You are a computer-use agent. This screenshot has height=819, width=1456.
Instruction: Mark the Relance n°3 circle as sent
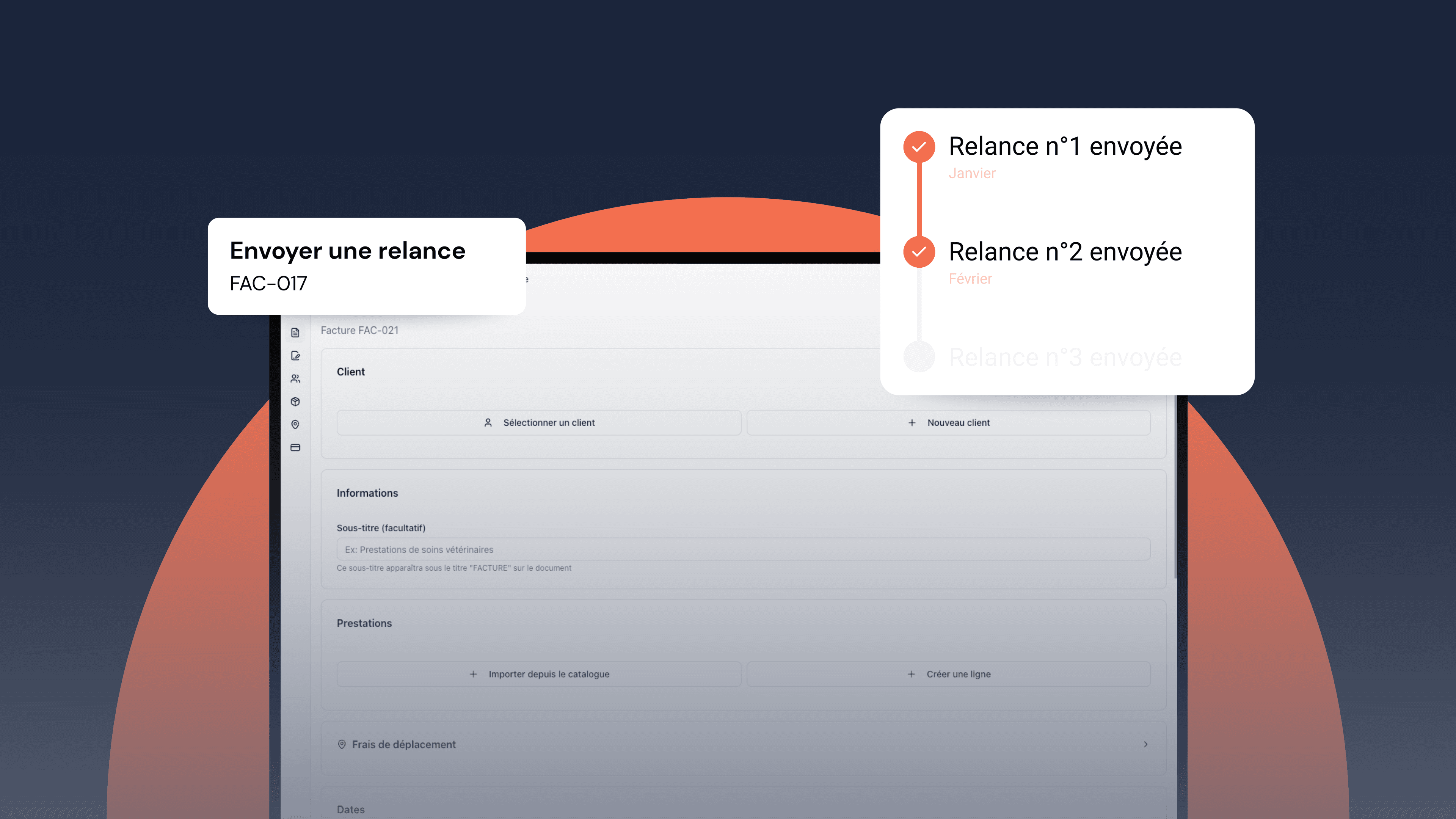coord(919,357)
